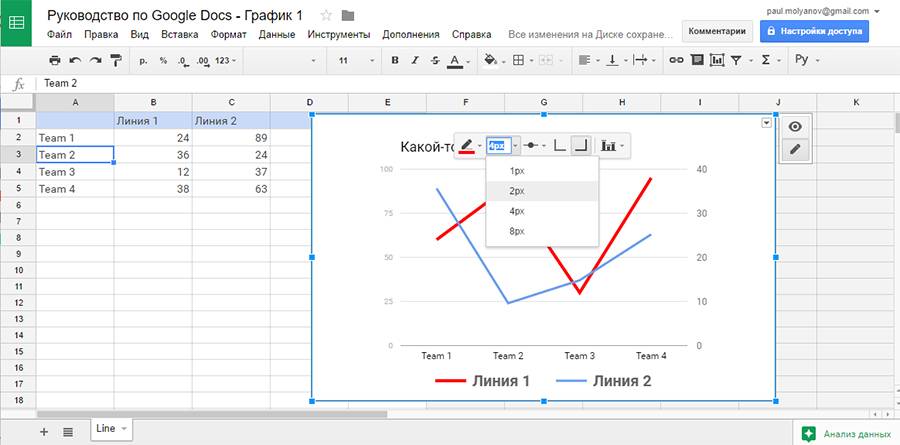Screen dimensions: 900x445
Task: Insert a chart from toolbar
Action: [716, 60]
